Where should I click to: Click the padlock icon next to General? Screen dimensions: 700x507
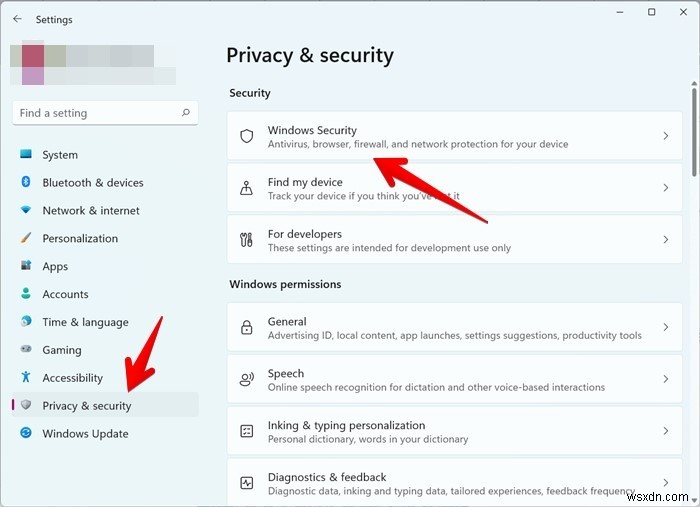(x=246, y=328)
